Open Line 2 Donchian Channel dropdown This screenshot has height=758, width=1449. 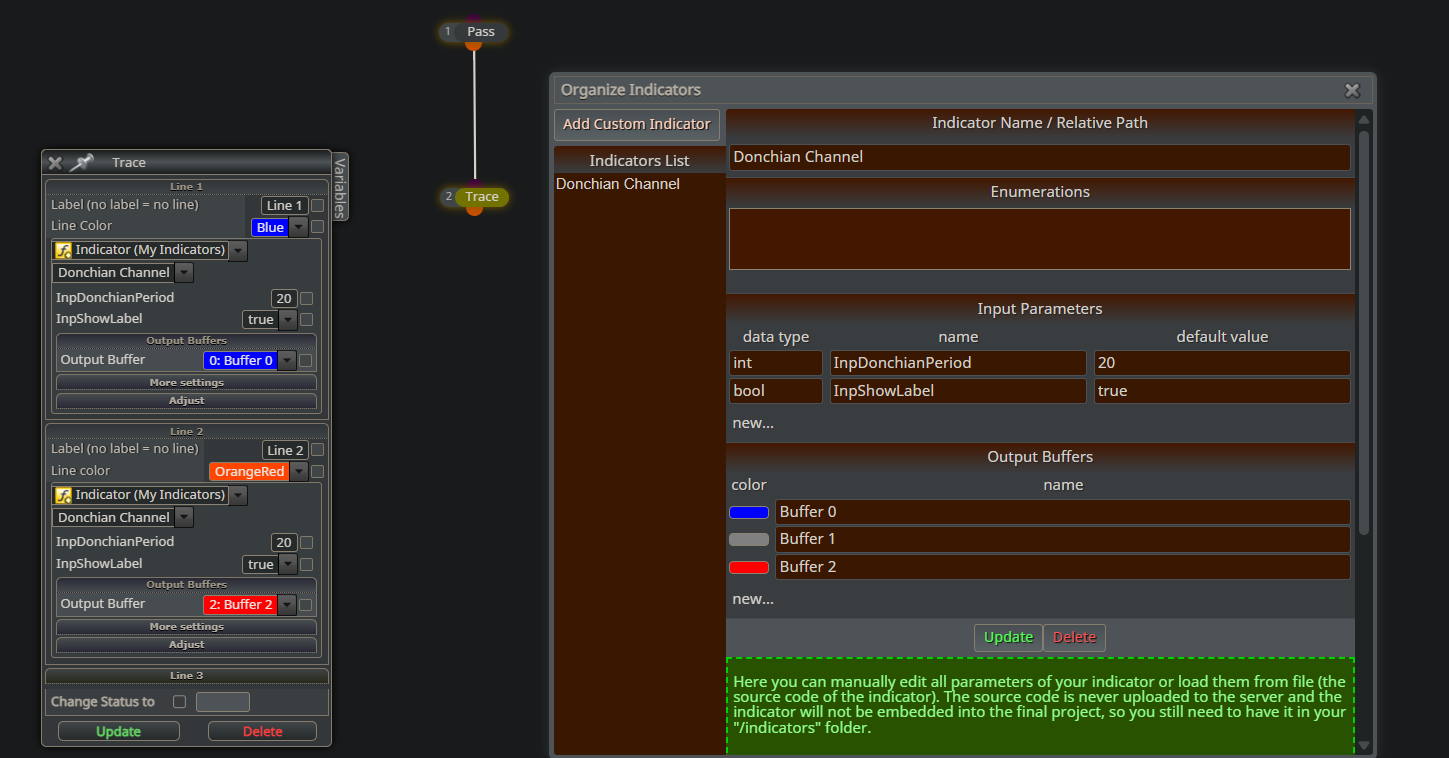[183, 518]
